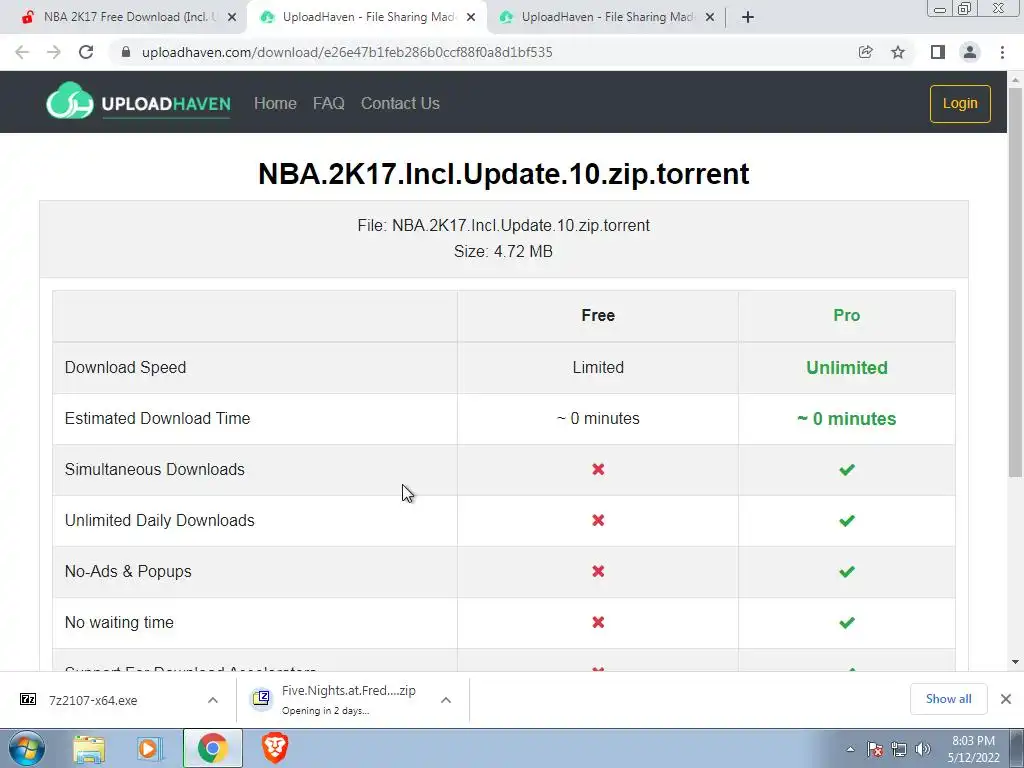Click the Size: 4.72 MB text
The image size is (1024, 768).
[x=504, y=251]
